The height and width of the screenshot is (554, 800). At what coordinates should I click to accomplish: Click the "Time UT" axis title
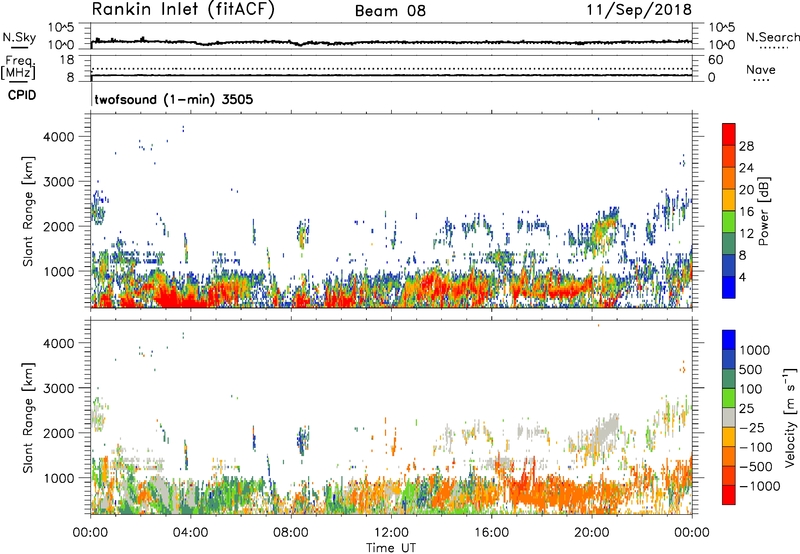coord(391,548)
